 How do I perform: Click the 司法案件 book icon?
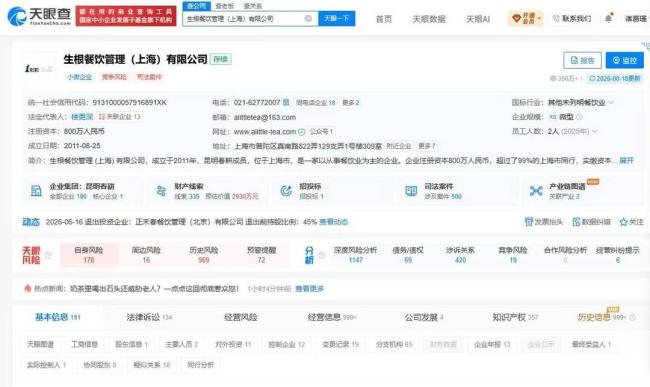(x=411, y=191)
